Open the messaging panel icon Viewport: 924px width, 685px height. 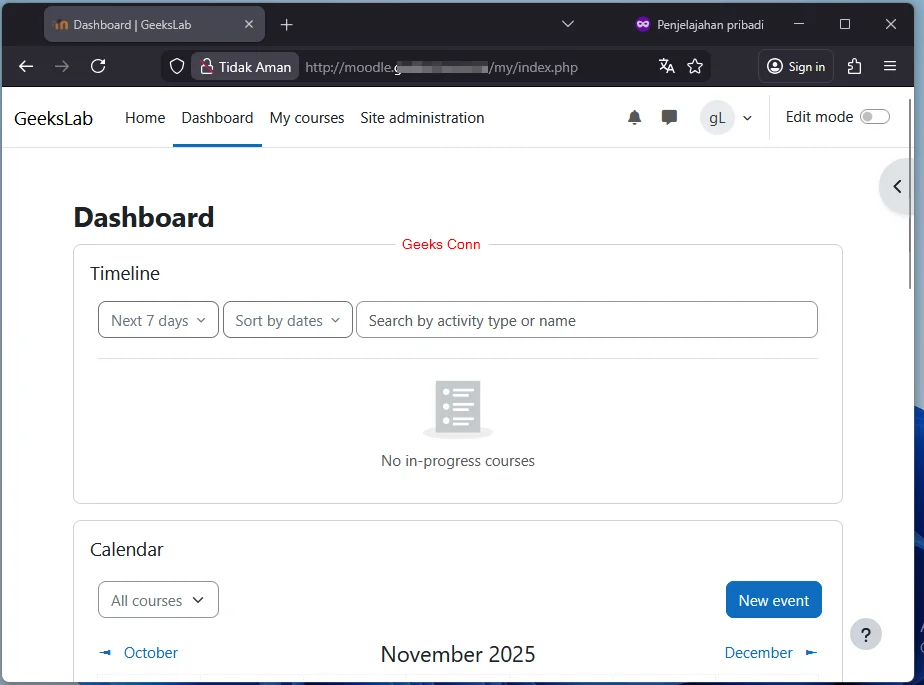point(668,117)
